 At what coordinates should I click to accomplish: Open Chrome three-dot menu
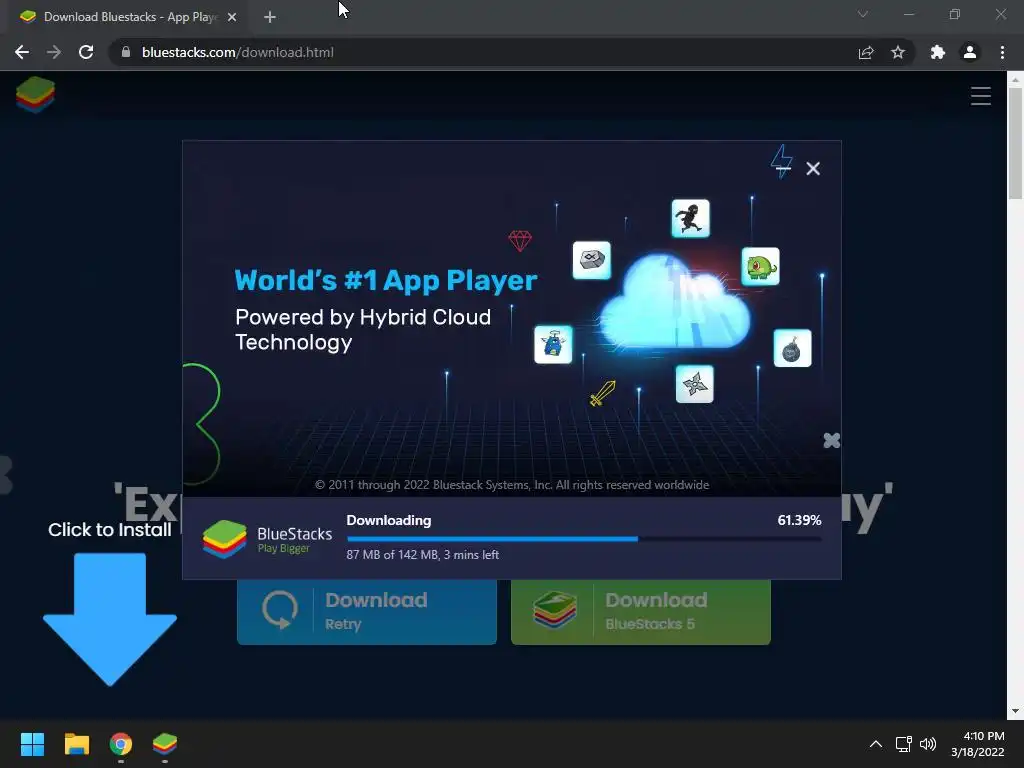[x=1002, y=52]
